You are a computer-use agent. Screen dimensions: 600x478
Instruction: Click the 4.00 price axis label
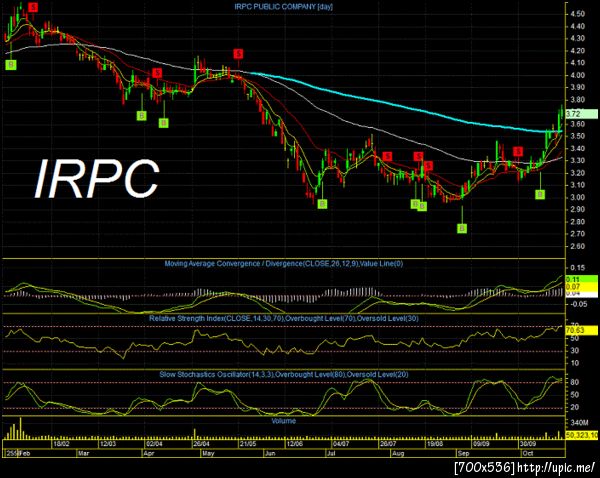click(x=577, y=75)
